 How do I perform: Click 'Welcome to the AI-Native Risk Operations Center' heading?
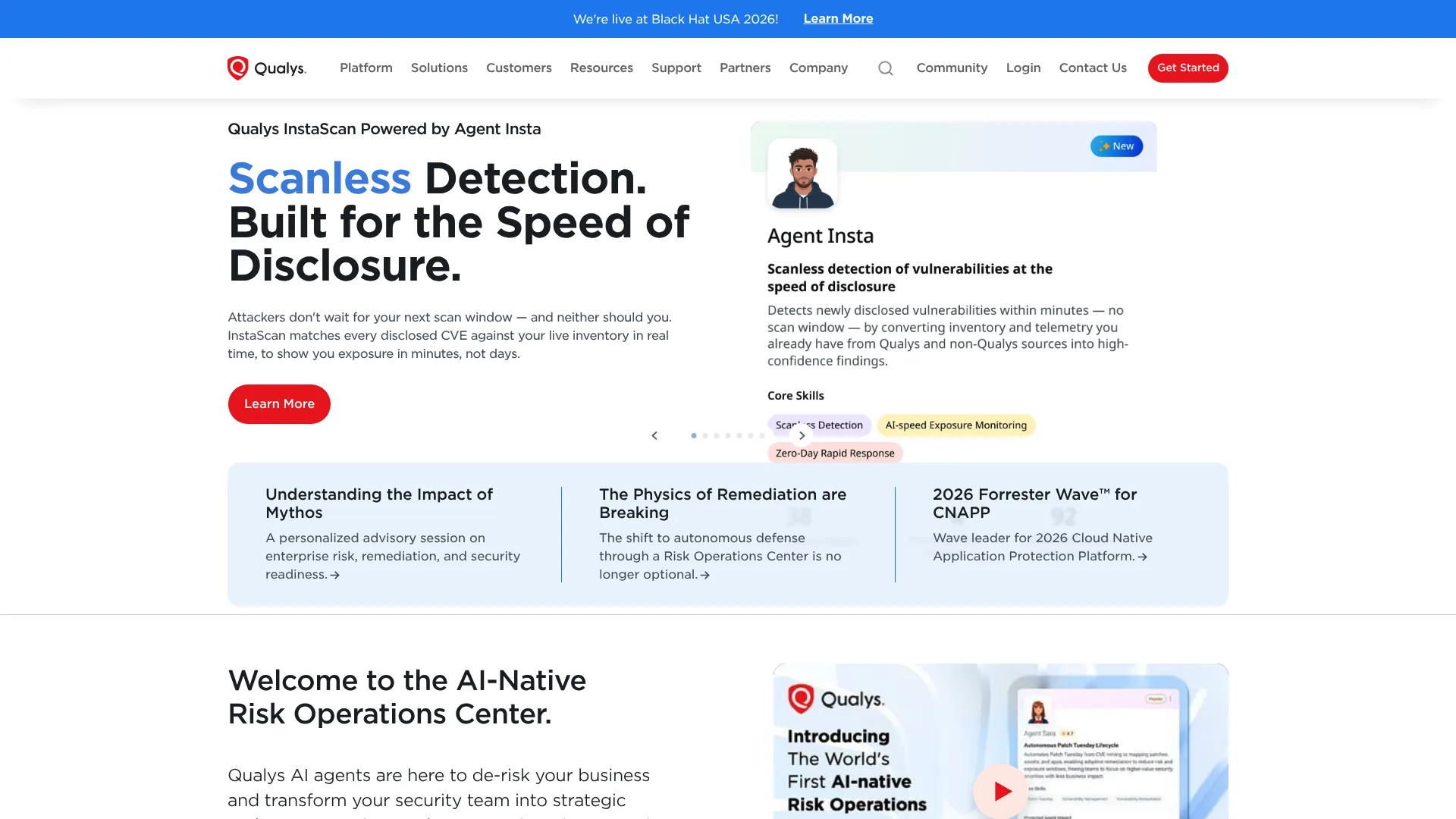click(407, 697)
